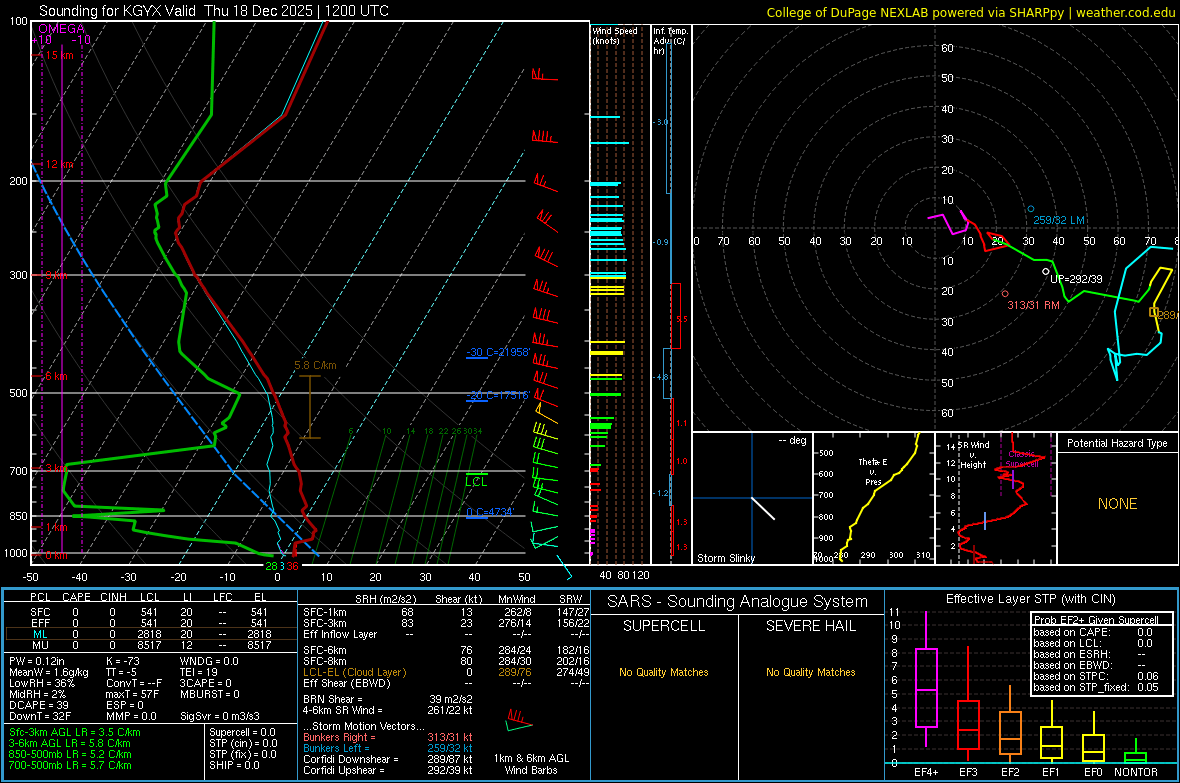Click the white UP=292/39 marker circle
Image resolution: width=1180 pixels, height=783 pixels.
[1045, 272]
